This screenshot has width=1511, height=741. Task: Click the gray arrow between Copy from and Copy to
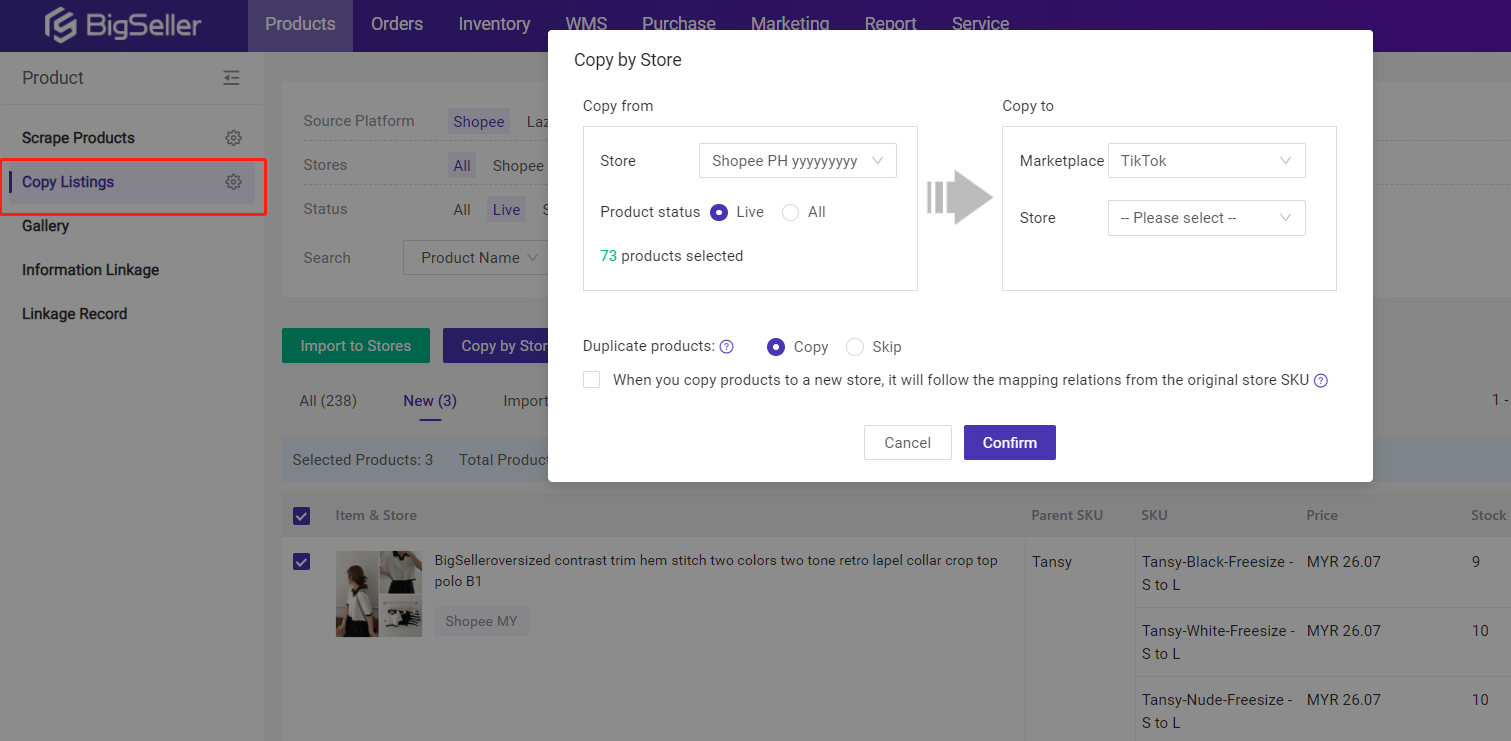point(959,197)
